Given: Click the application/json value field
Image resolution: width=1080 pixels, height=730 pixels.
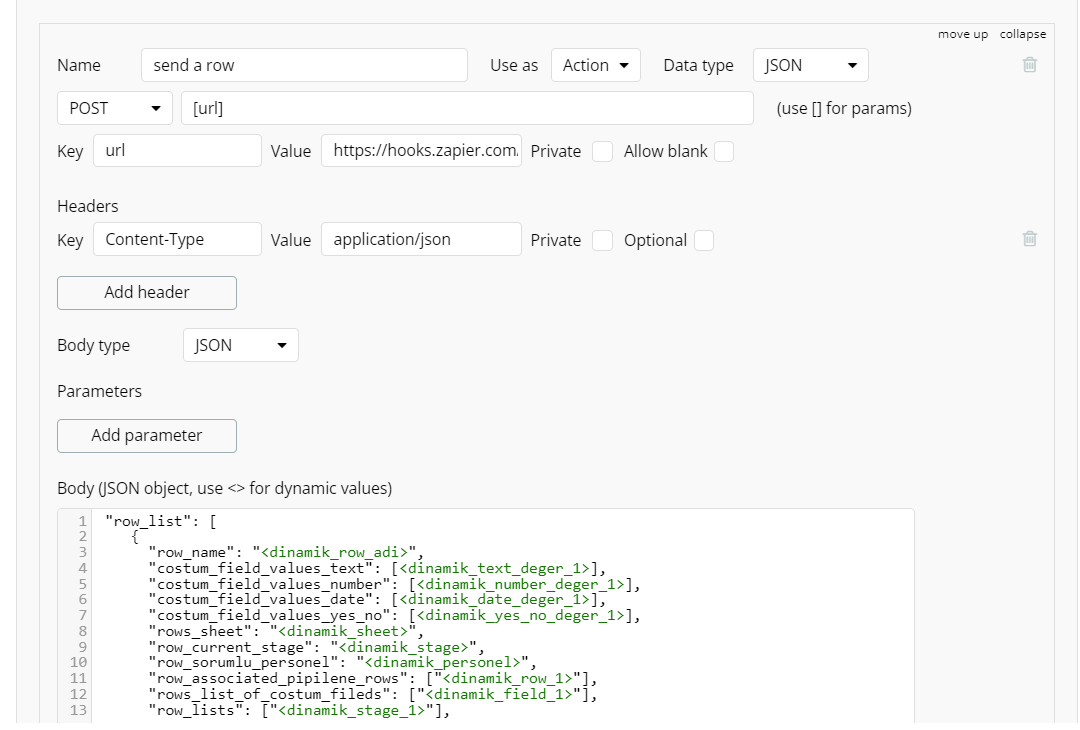Looking at the screenshot, I should tap(421, 240).
